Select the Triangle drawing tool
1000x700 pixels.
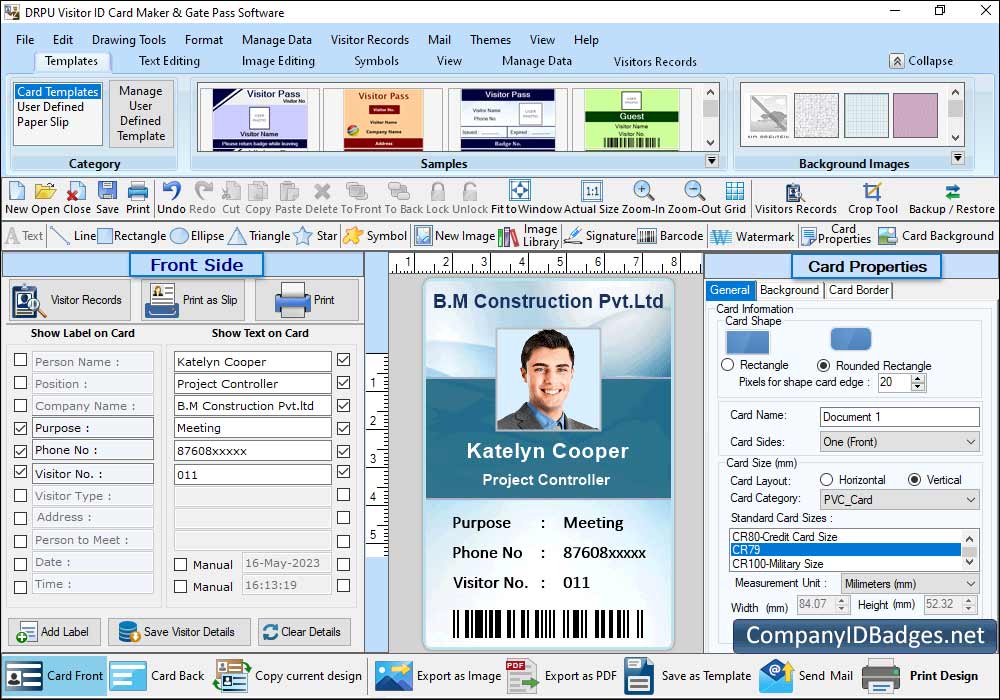coord(260,236)
